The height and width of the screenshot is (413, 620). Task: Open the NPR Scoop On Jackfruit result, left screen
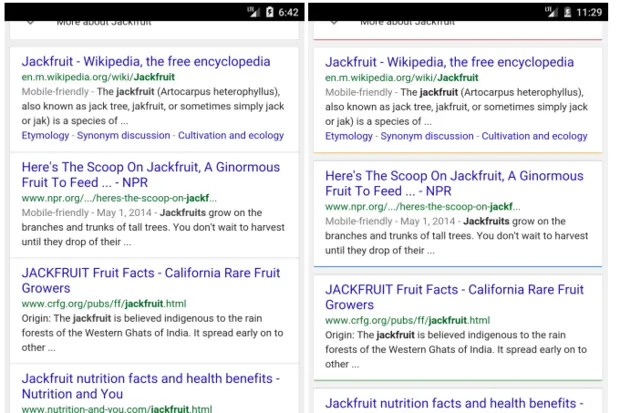(151, 175)
